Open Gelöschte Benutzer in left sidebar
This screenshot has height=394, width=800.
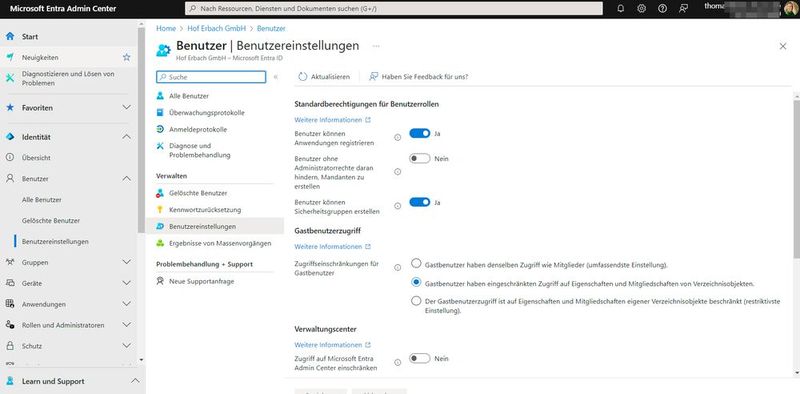pyautogui.click(x=51, y=221)
